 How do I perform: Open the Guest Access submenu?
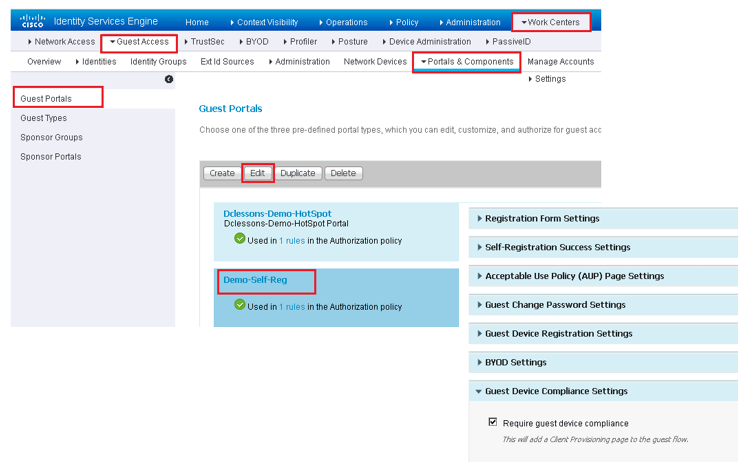coord(140,42)
